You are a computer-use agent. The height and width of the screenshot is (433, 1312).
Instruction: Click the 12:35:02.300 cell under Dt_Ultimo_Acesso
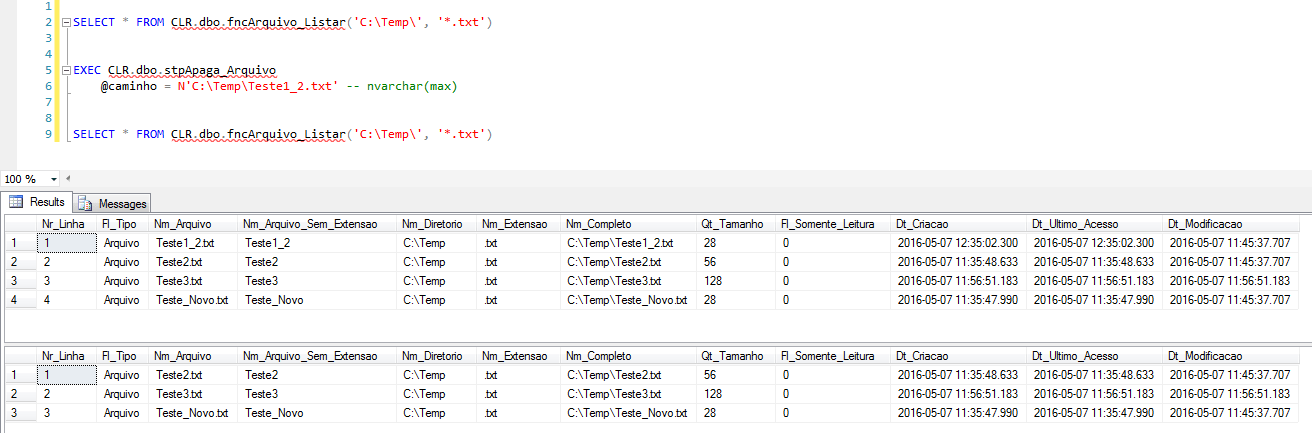point(1096,242)
